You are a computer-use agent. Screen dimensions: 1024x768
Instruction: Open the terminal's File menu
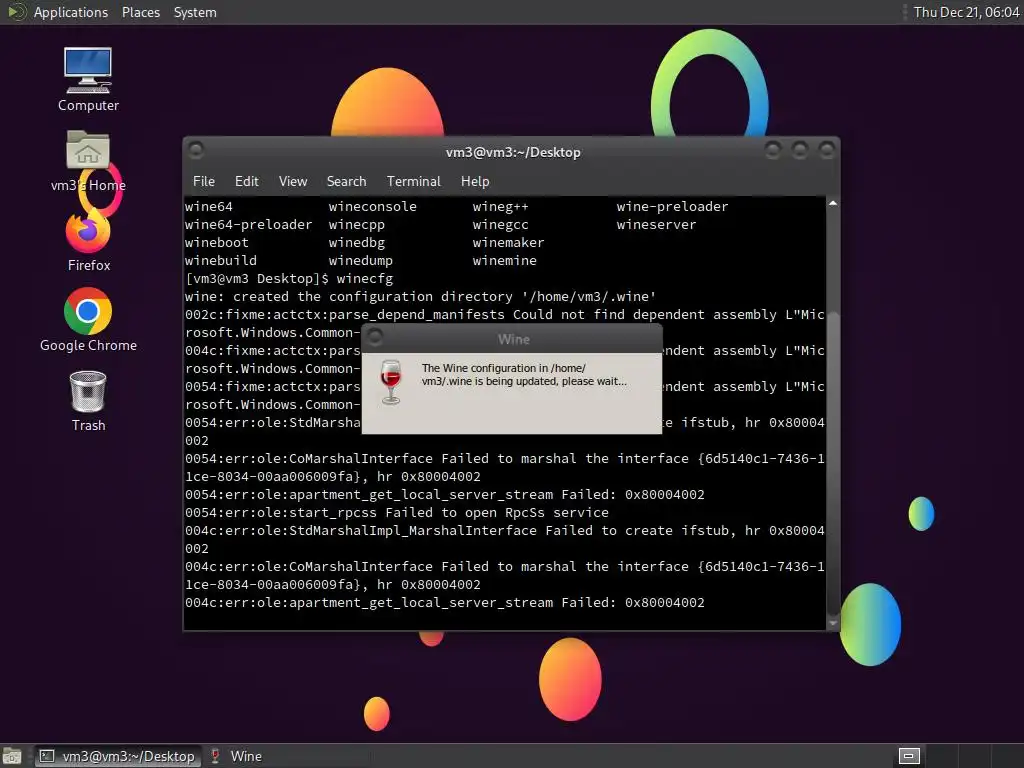tap(204, 181)
